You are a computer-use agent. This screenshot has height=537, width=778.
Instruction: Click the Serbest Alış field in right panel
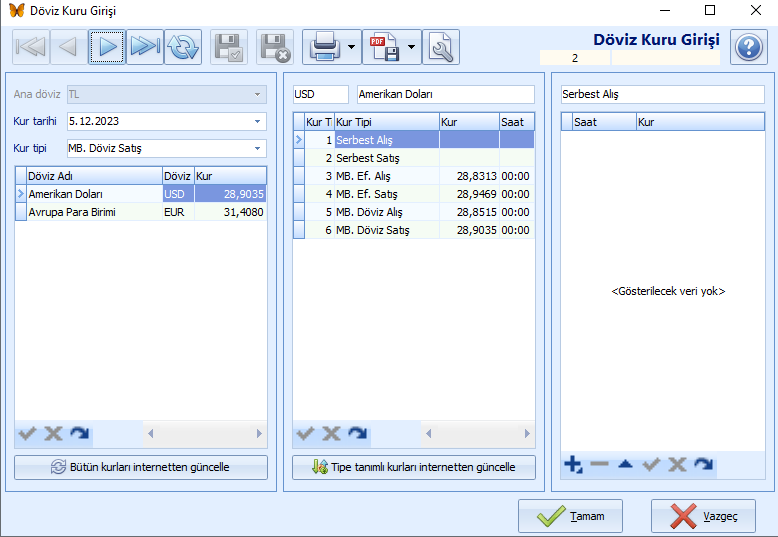[662, 94]
